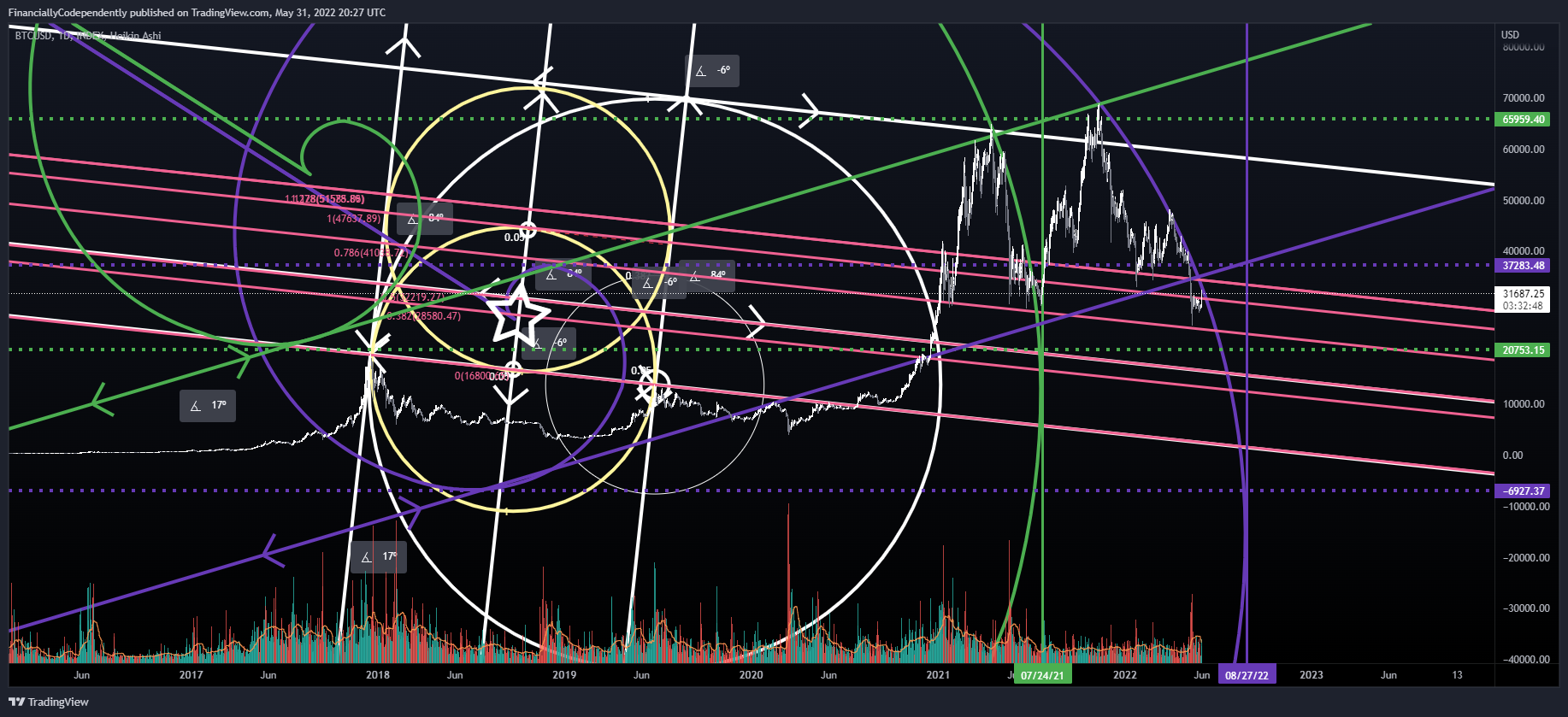Click the 20753.15 green price label

pyautogui.click(x=1524, y=350)
